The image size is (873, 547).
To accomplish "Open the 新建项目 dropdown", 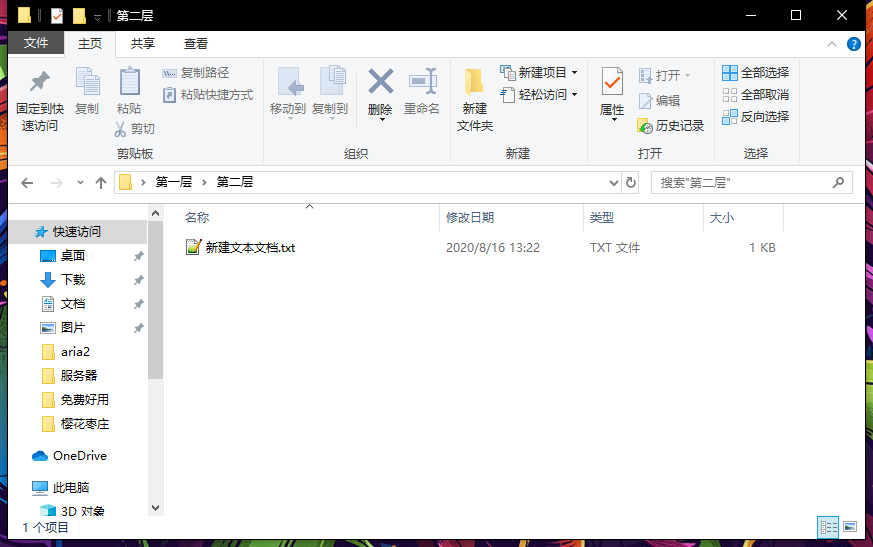I will coord(539,72).
